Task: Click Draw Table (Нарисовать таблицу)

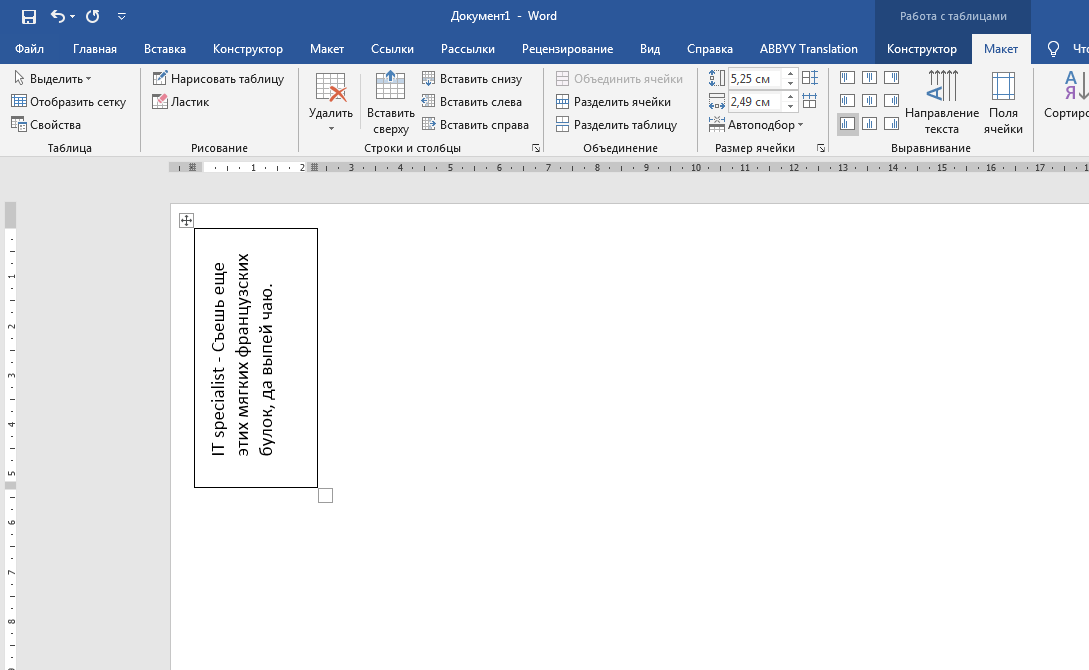Action: [218, 78]
